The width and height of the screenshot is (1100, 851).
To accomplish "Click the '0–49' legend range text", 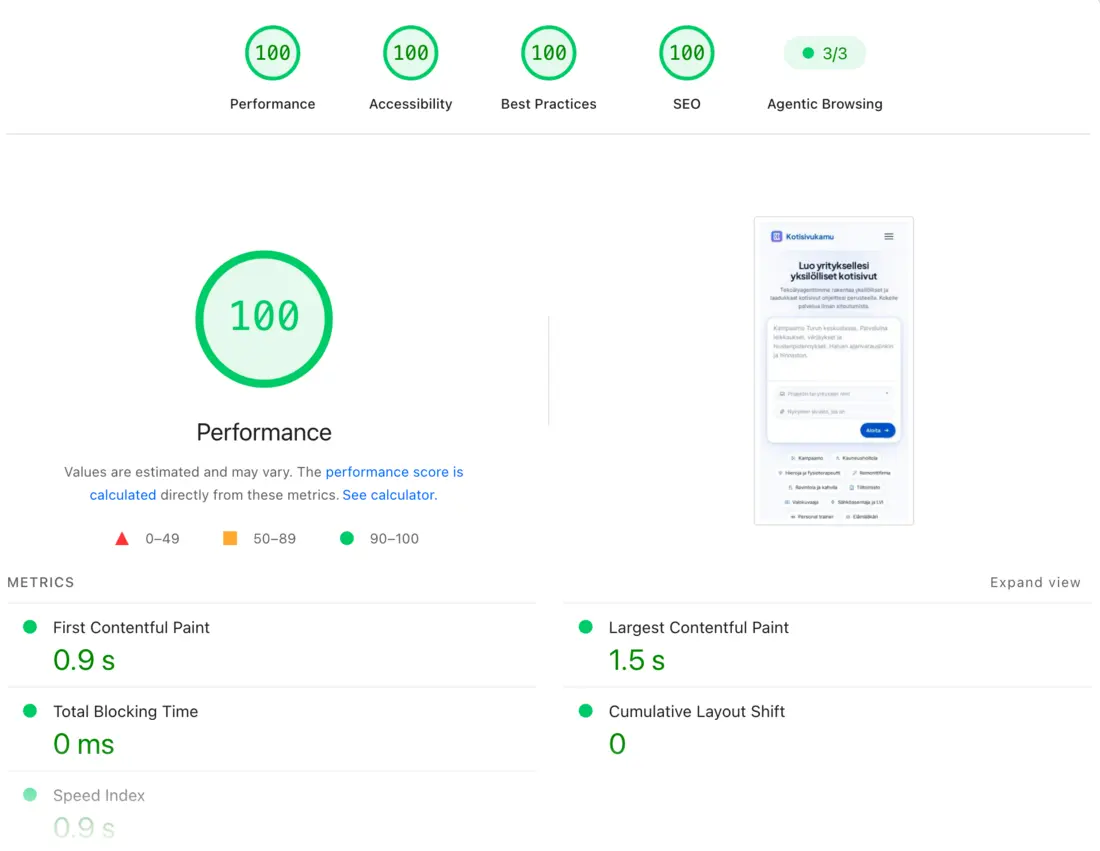I will 162,539.
